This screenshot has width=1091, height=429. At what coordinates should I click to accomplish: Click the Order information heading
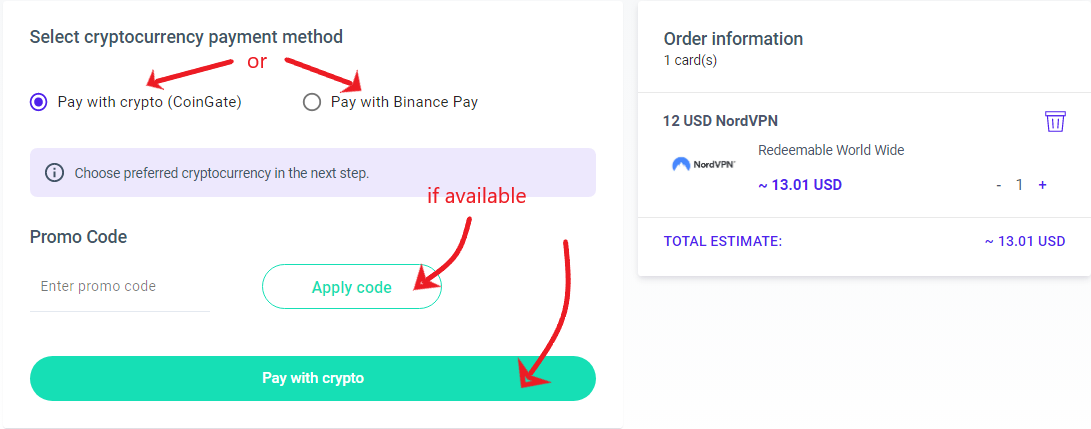pyautogui.click(x=733, y=39)
